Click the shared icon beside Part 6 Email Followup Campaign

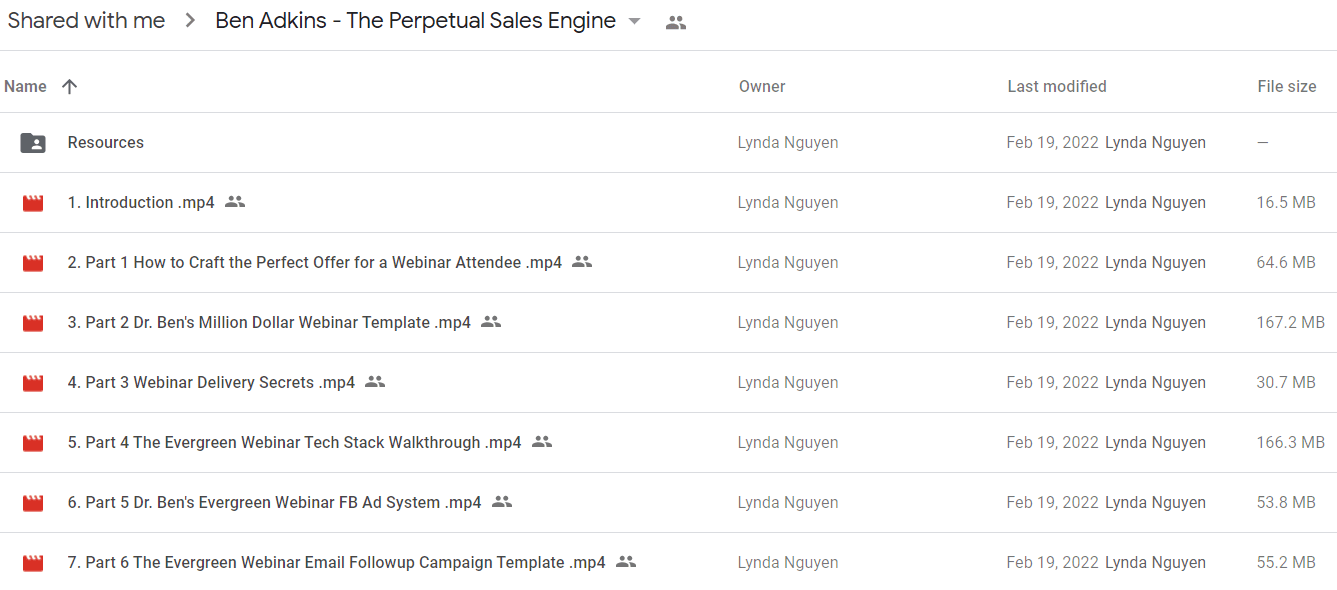tap(626, 562)
